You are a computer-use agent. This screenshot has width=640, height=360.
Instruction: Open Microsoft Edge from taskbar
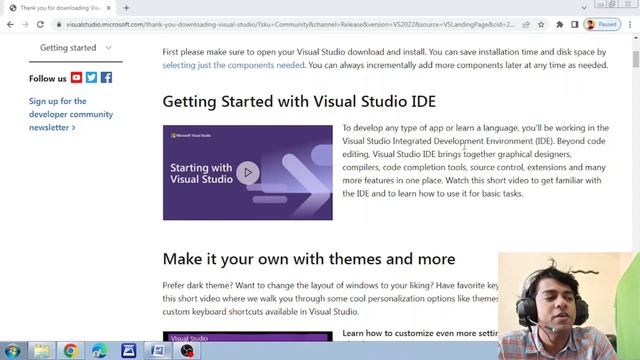100,351
